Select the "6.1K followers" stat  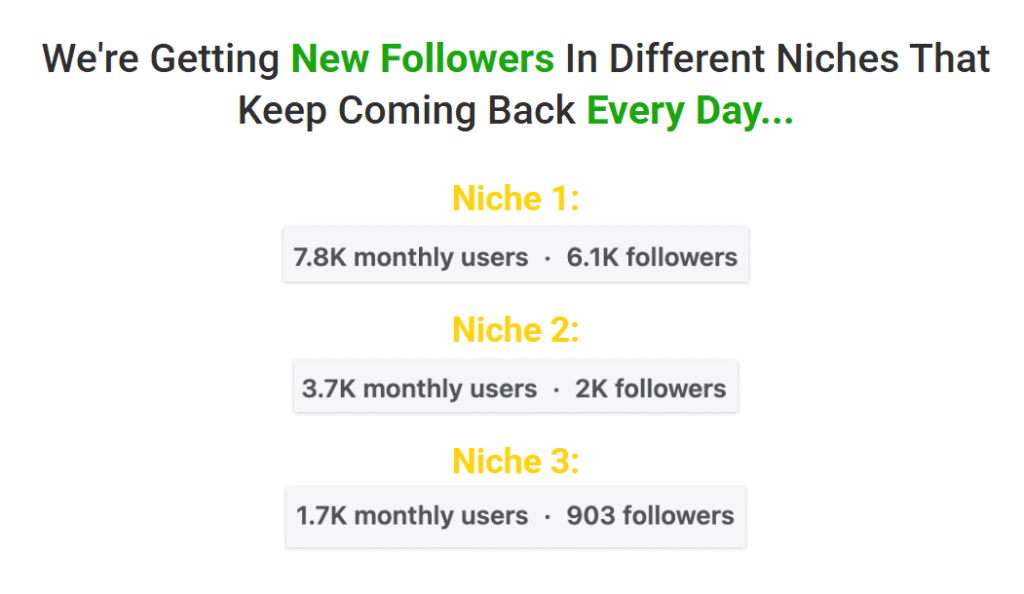[x=652, y=258]
